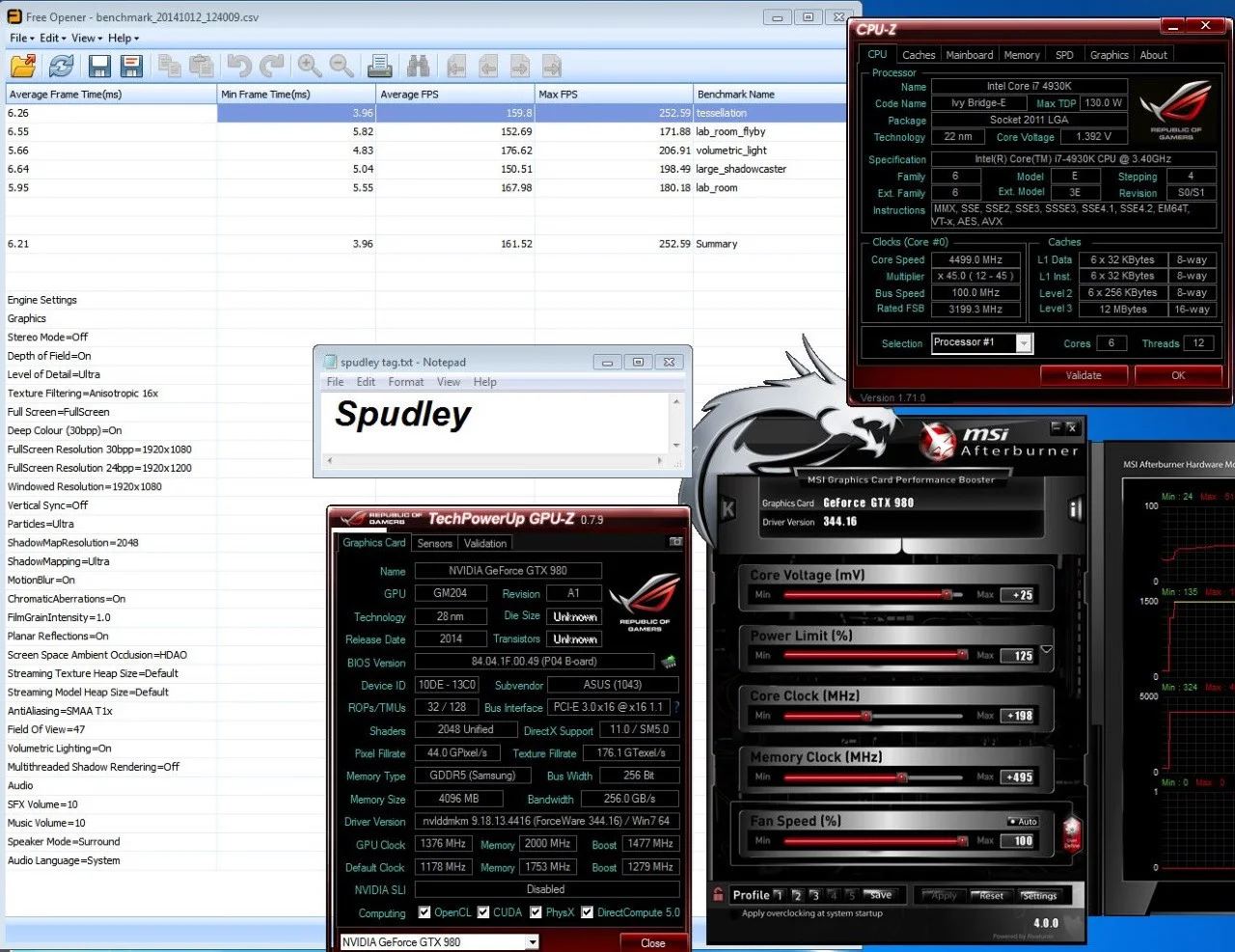This screenshot has height=952, width=1235.
Task: Click the GPU-Z BIOS save chip icon
Action: (669, 662)
